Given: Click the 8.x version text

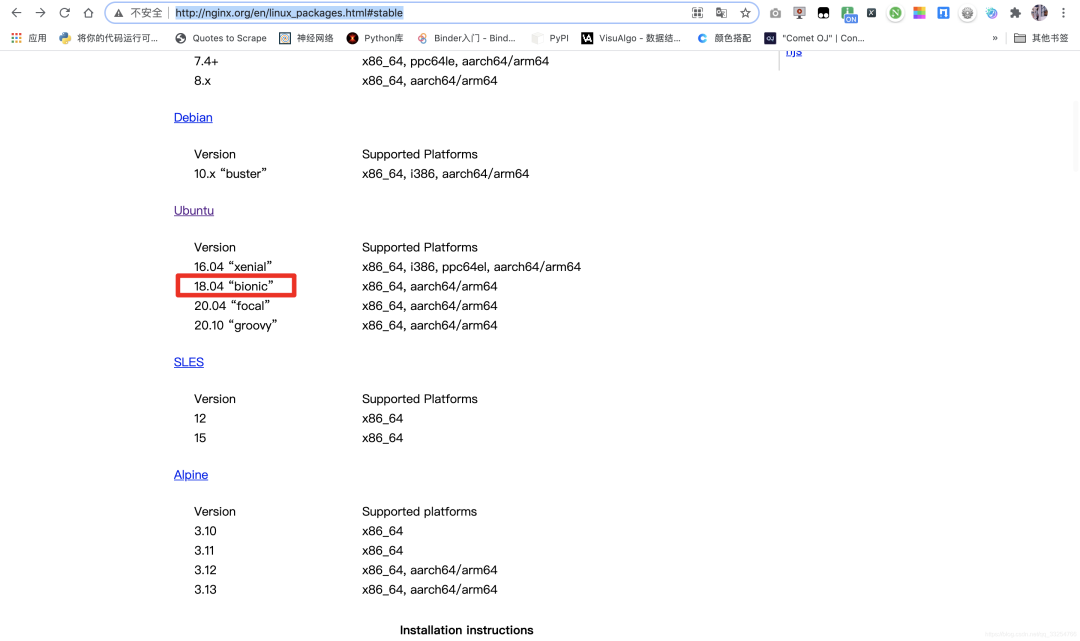Looking at the screenshot, I should pyautogui.click(x=202, y=81).
